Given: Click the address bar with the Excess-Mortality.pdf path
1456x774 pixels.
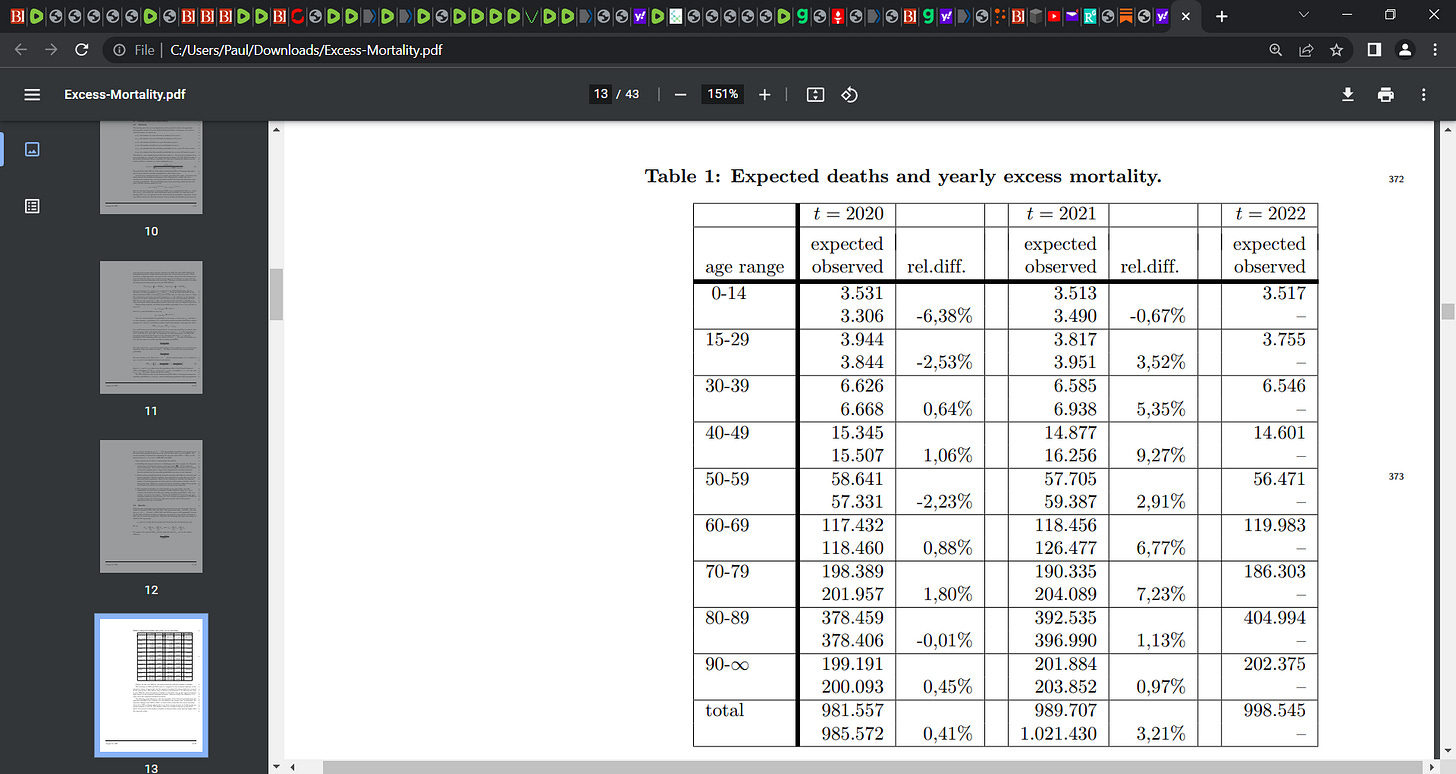Looking at the screenshot, I should point(306,49).
